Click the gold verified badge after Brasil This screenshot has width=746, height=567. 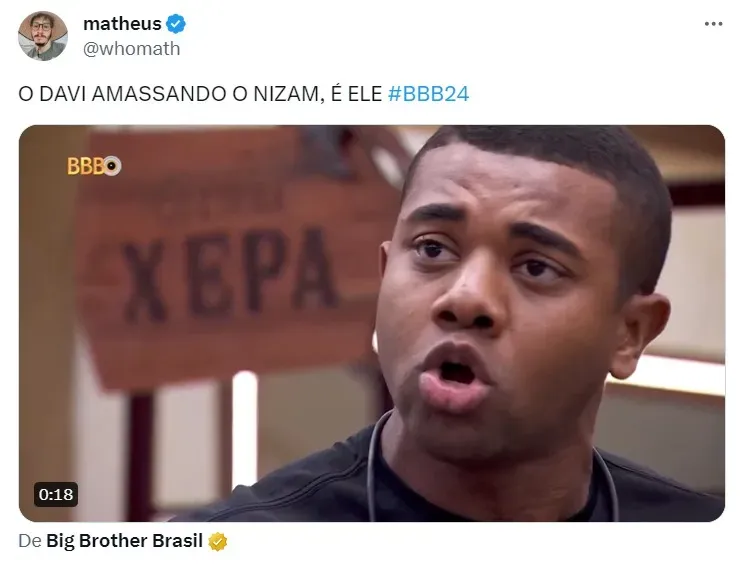click(217, 541)
